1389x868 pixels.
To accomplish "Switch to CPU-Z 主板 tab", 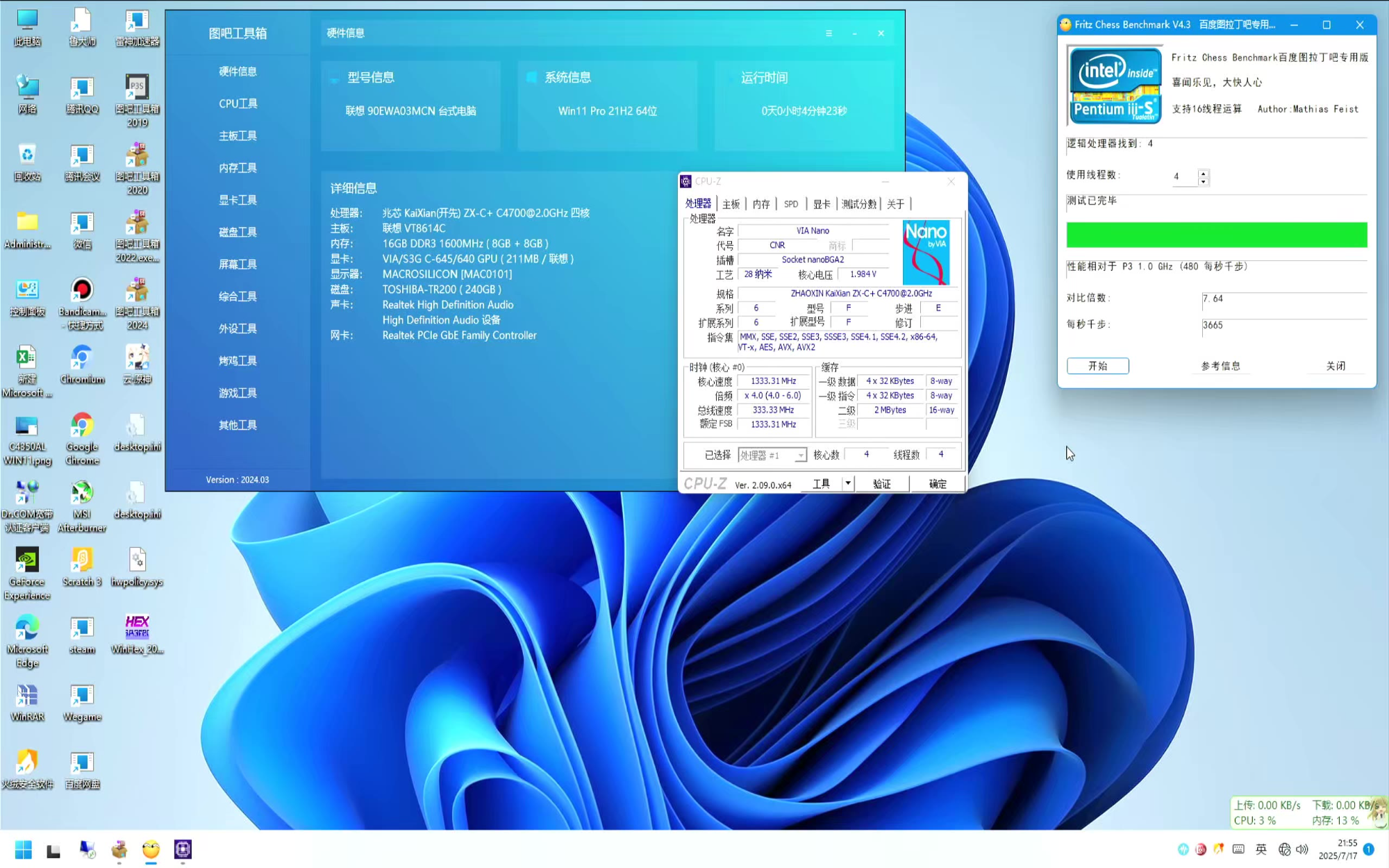I will [x=731, y=204].
